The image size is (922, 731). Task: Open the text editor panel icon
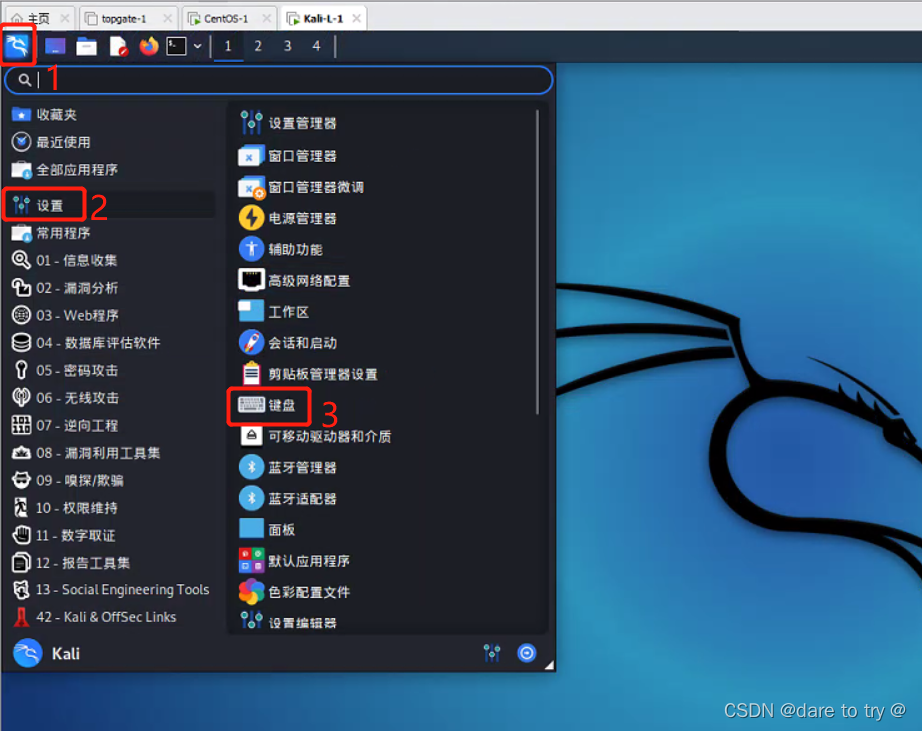tap(119, 46)
